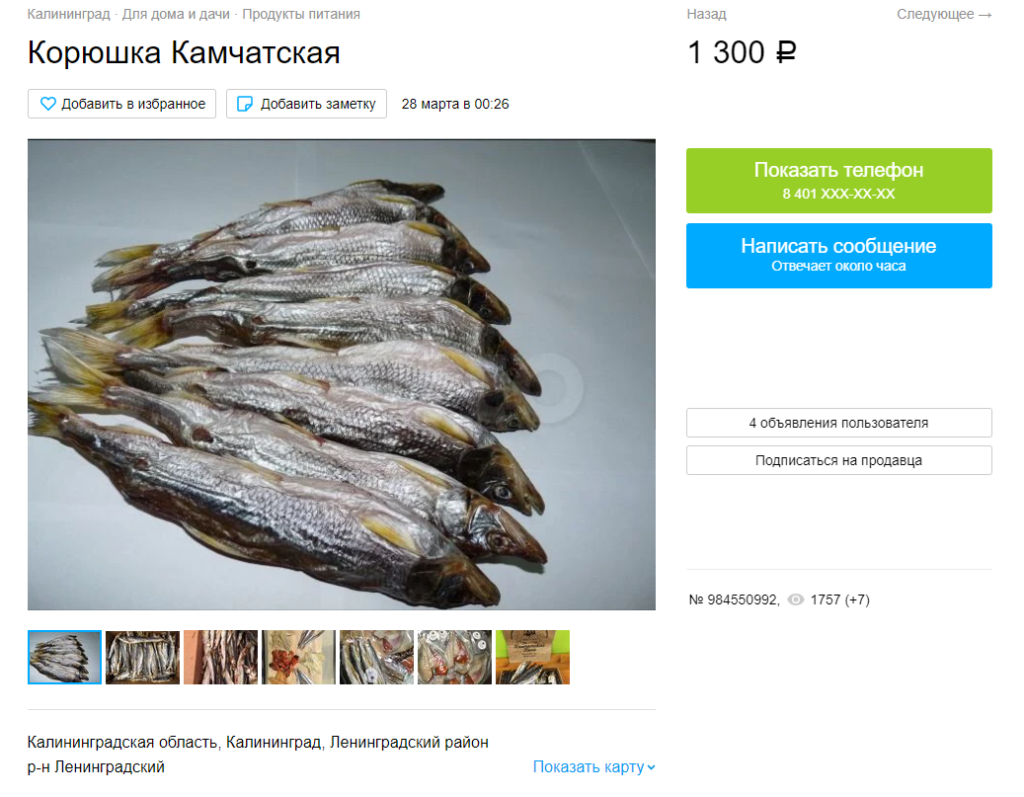
Task: Go to previous listing via Назад
Action: (706, 14)
